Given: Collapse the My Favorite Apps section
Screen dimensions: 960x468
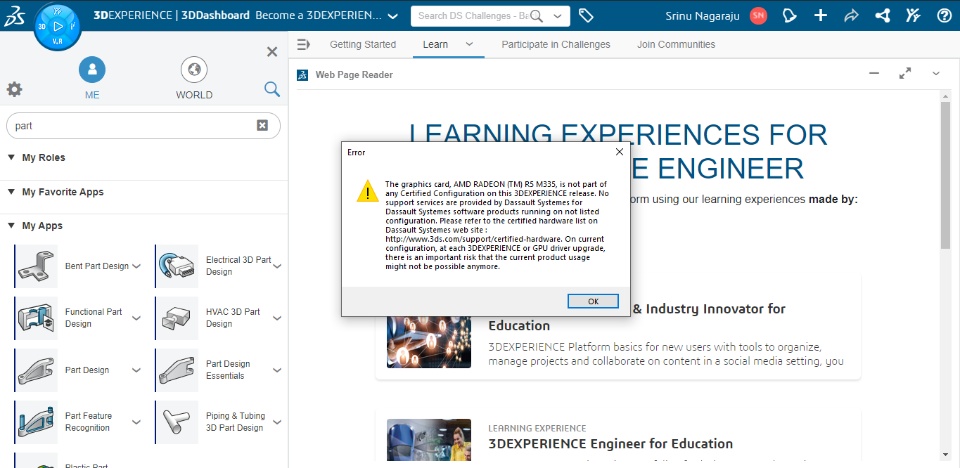Looking at the screenshot, I should click(x=11, y=192).
